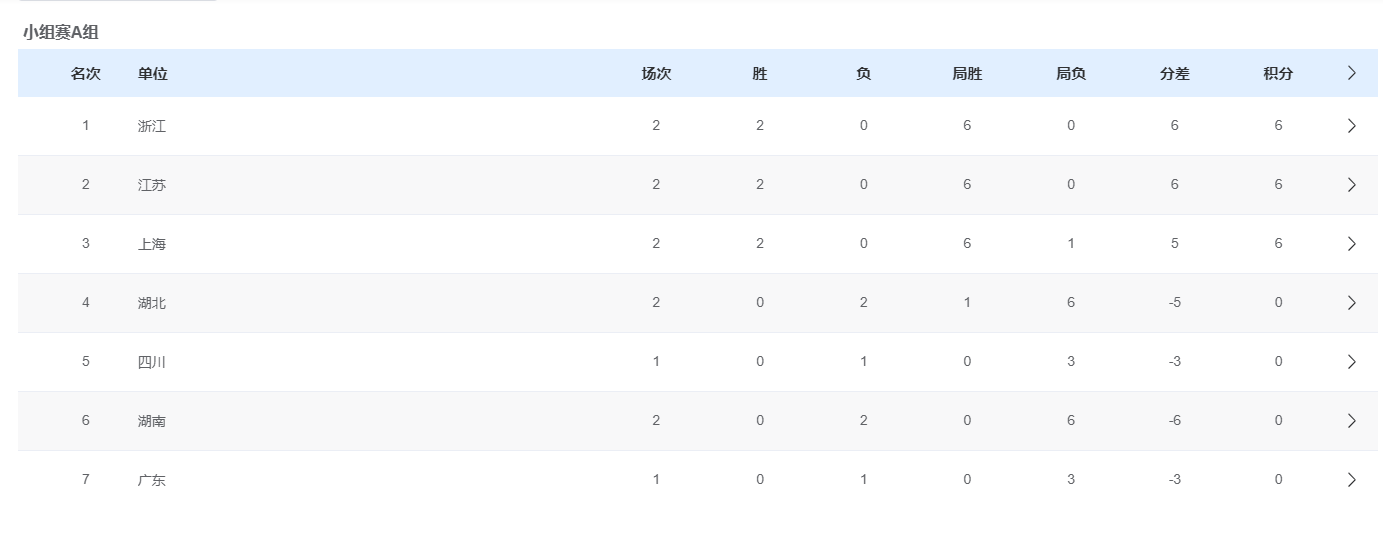
Task: Click the 分差 column header
Action: pos(1174,74)
